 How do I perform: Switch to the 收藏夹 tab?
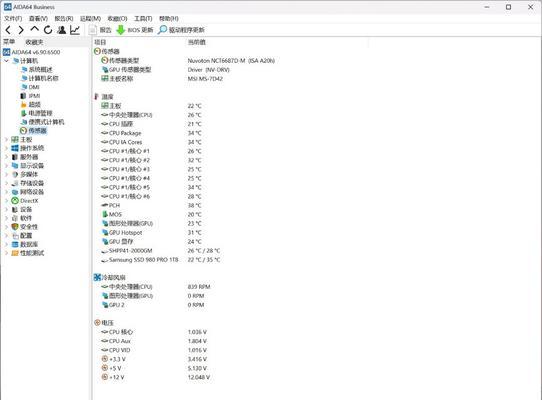[x=35, y=42]
